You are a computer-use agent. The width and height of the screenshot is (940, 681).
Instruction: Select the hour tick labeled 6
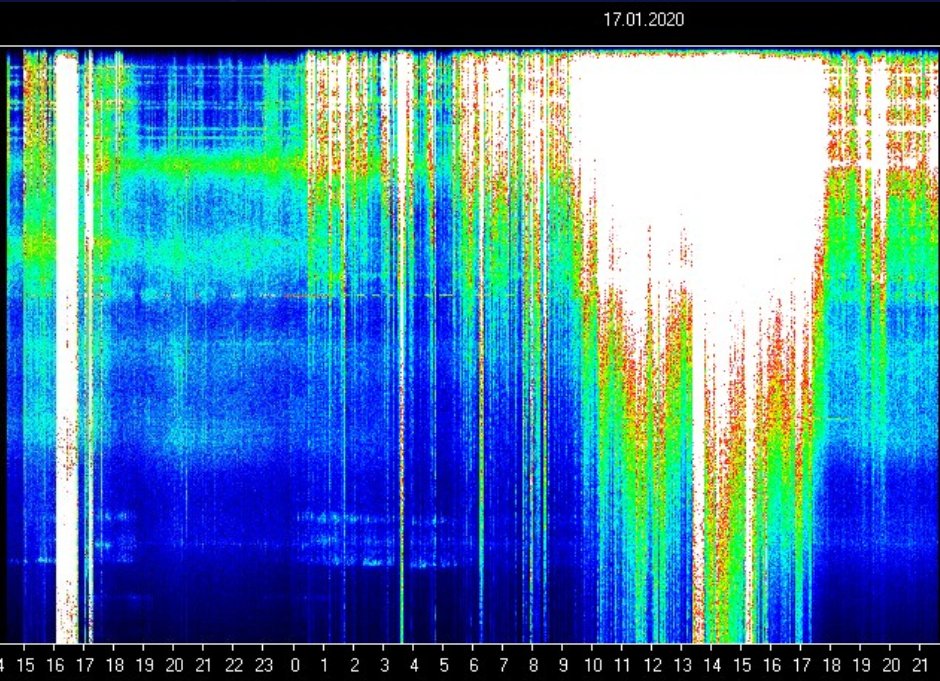474,665
